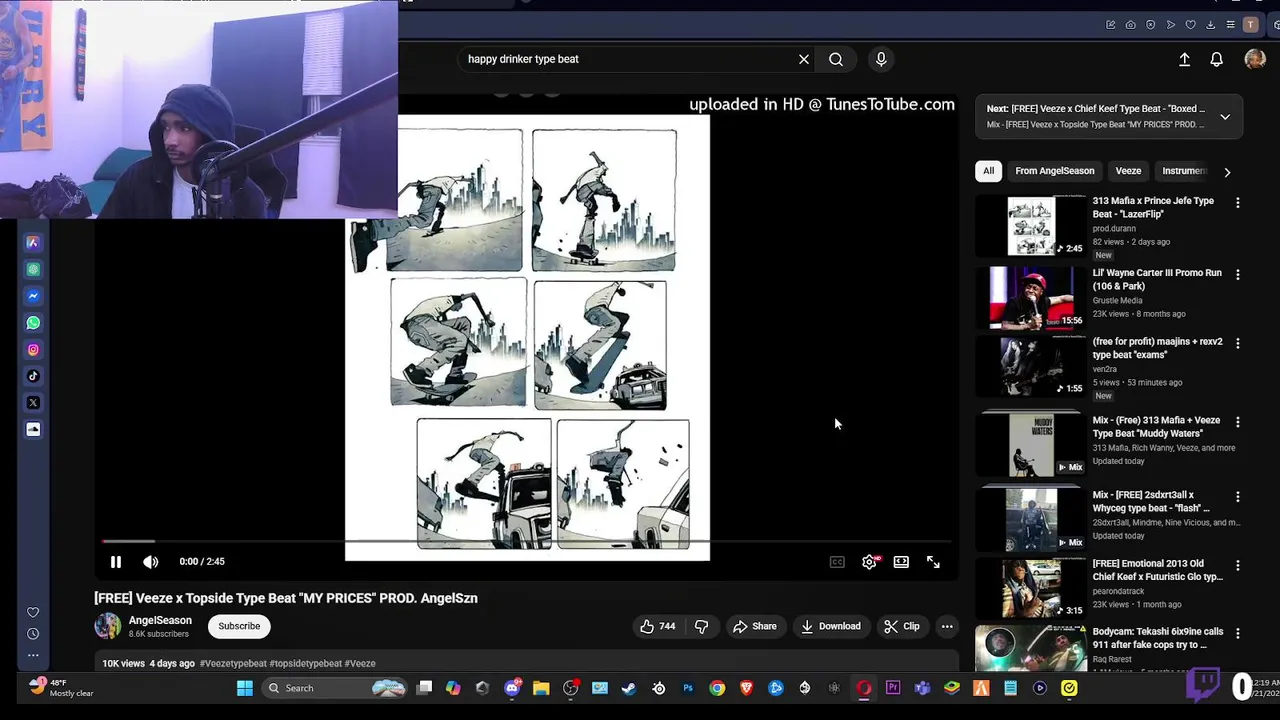The image size is (1280, 720).
Task: Start voice search with microphone
Action: click(x=881, y=59)
